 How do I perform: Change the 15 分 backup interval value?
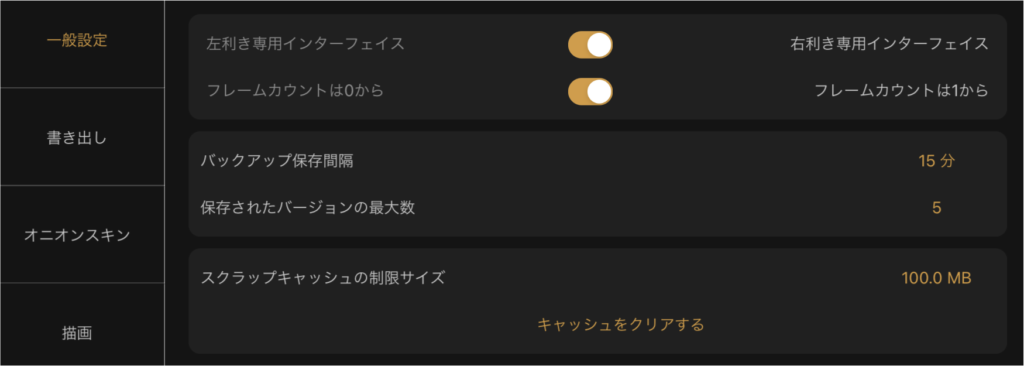click(936, 161)
